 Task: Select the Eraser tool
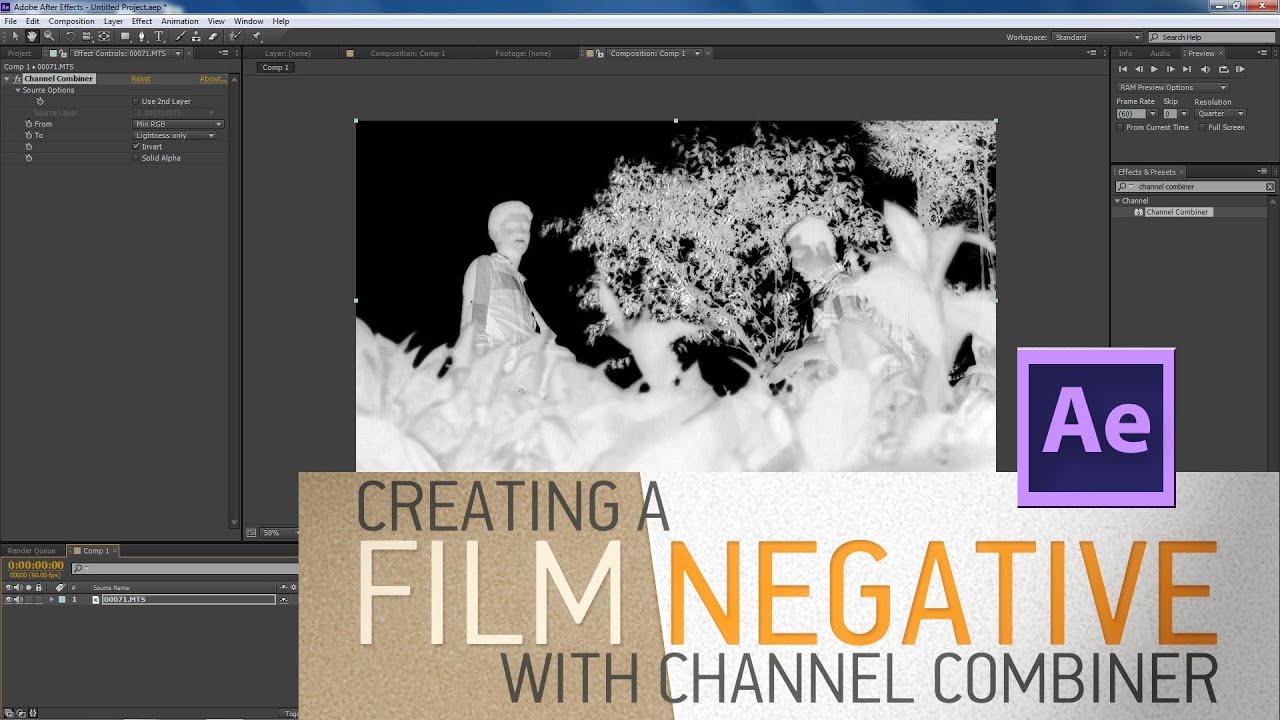pyautogui.click(x=213, y=36)
